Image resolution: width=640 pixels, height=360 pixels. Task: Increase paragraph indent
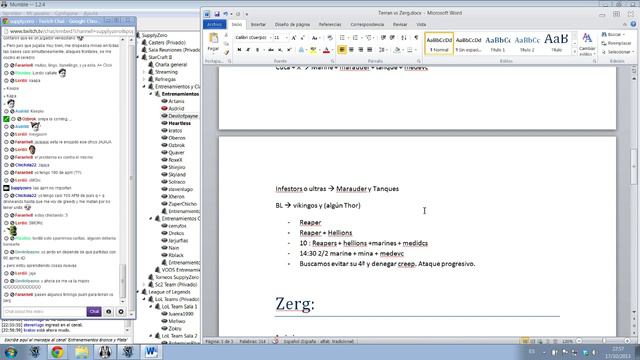392,38
